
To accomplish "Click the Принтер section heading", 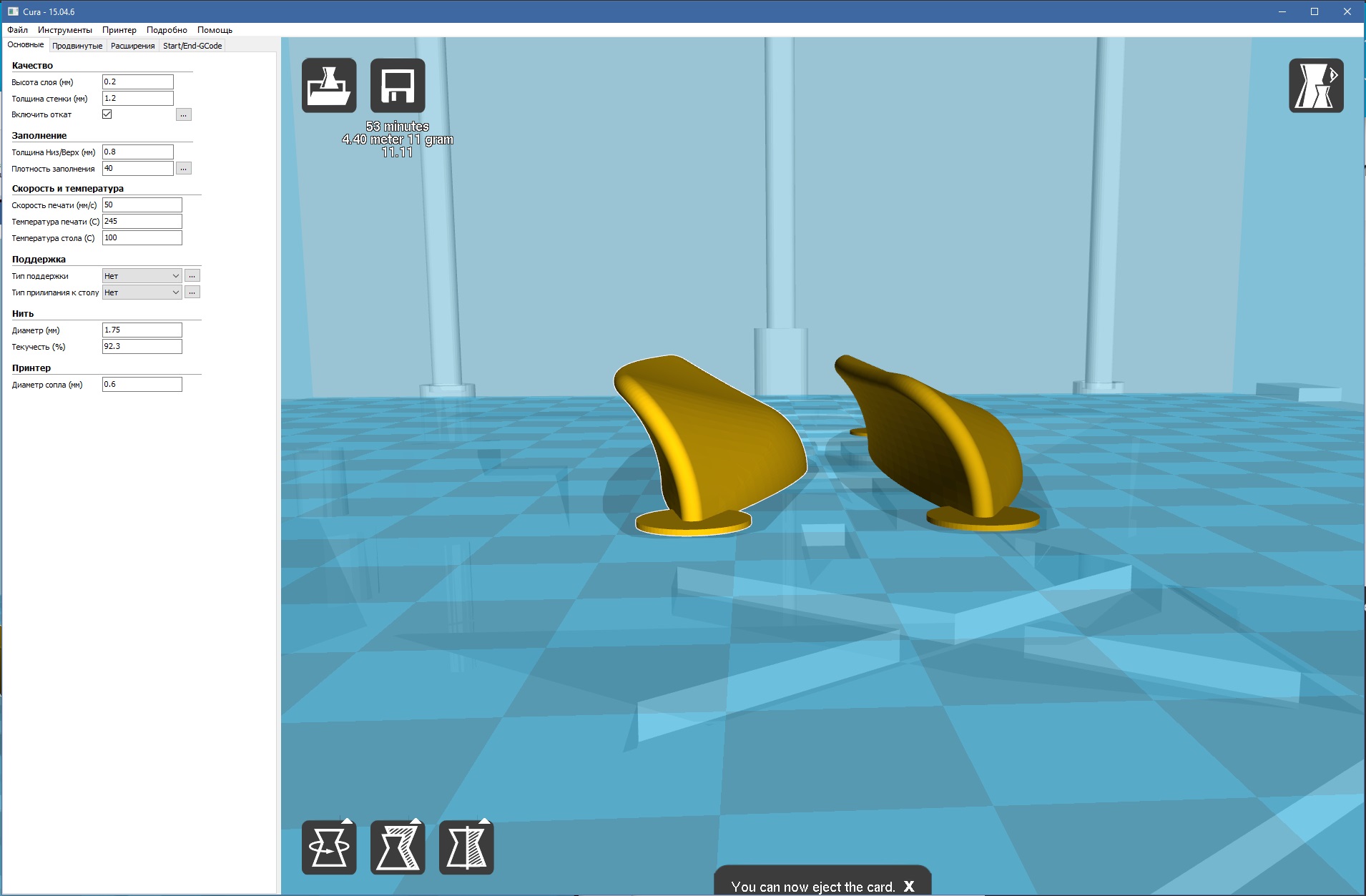I will click(31, 368).
